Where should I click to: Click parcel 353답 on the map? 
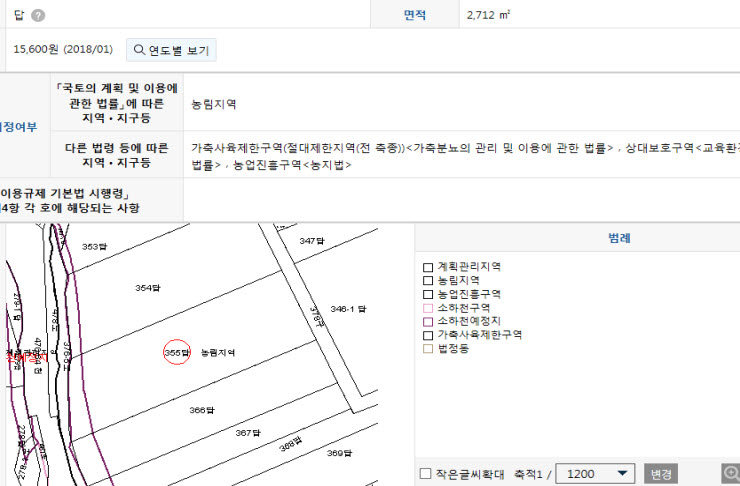93,245
